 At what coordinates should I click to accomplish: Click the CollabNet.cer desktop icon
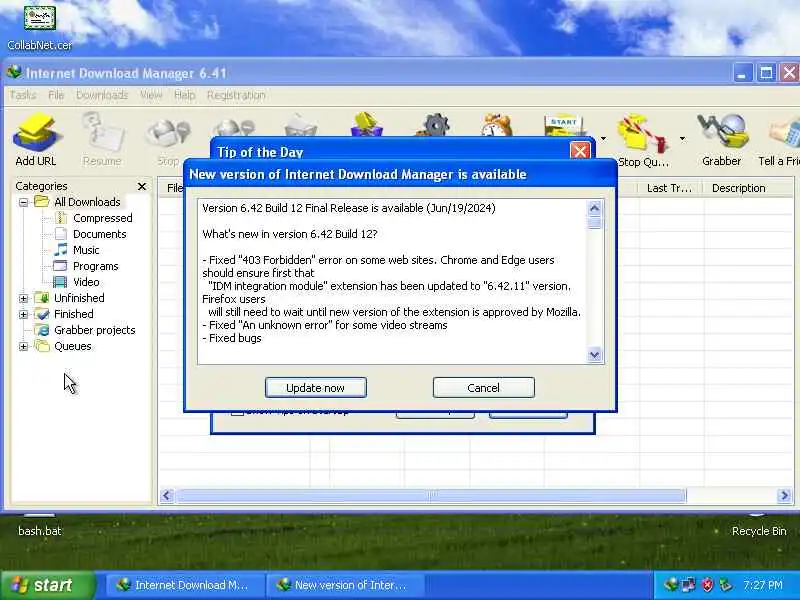tap(39, 28)
